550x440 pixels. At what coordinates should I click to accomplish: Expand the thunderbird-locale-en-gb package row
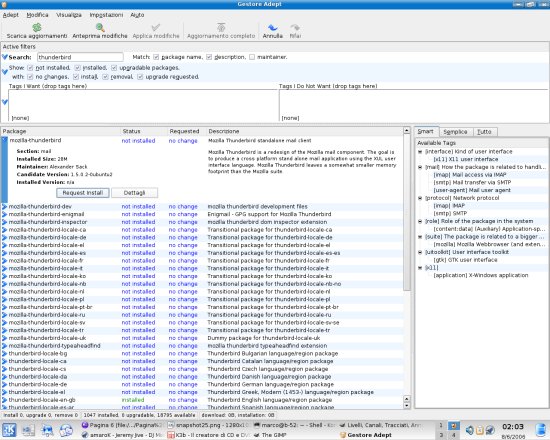tap(5, 400)
